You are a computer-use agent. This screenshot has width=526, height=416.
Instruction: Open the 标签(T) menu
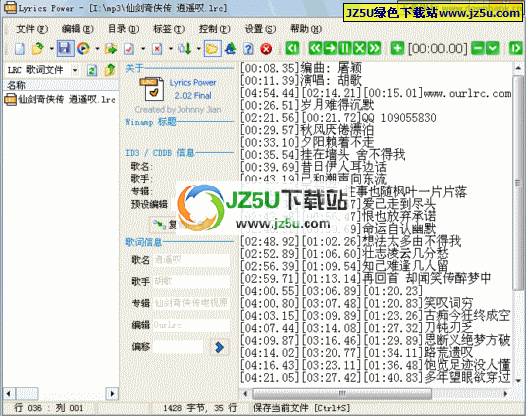point(169,29)
